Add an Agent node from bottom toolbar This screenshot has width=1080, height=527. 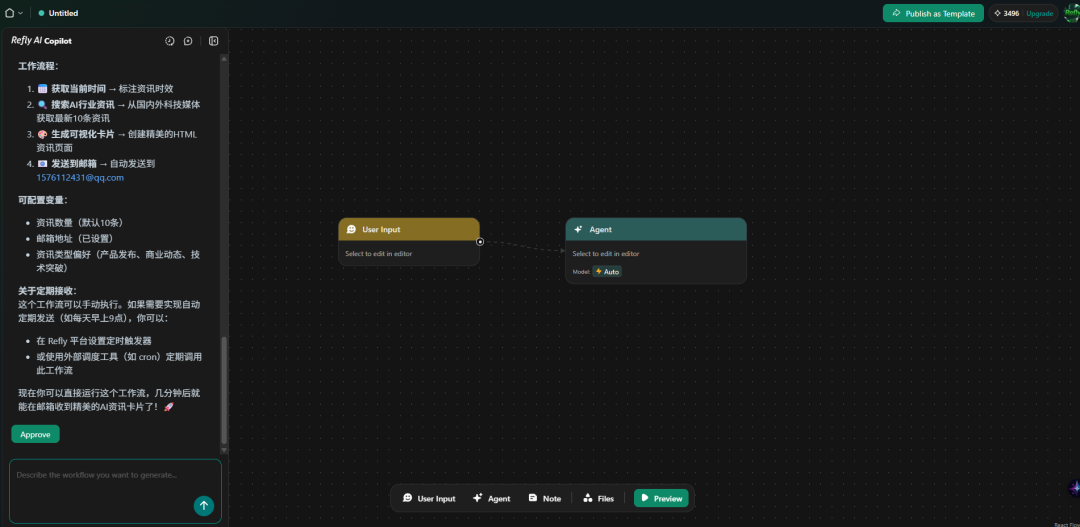pos(492,498)
